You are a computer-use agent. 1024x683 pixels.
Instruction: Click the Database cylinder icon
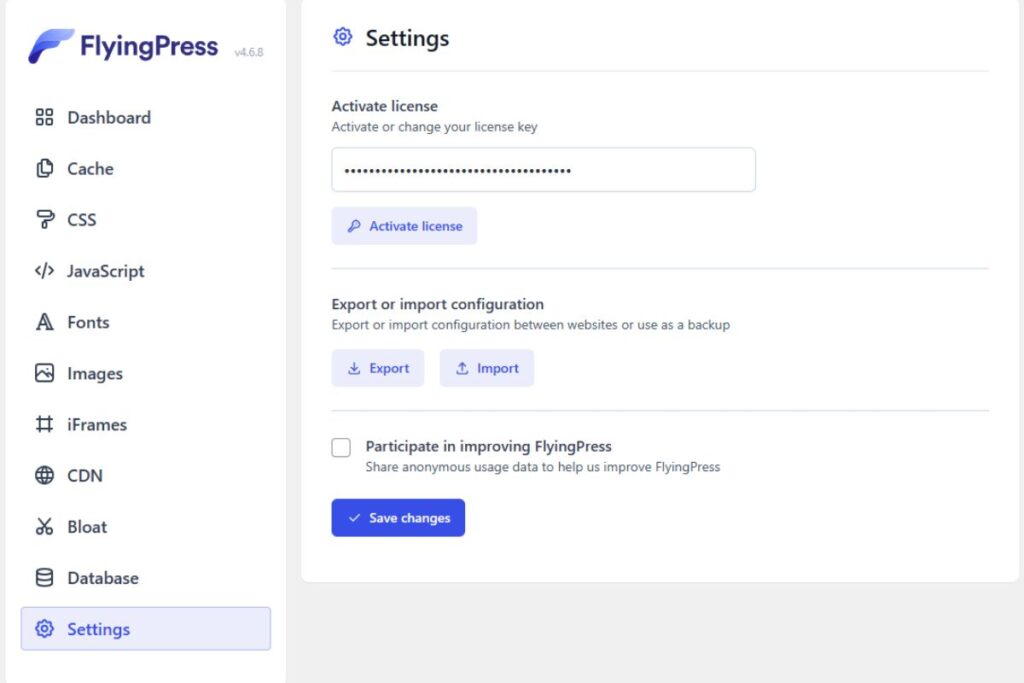(x=44, y=578)
